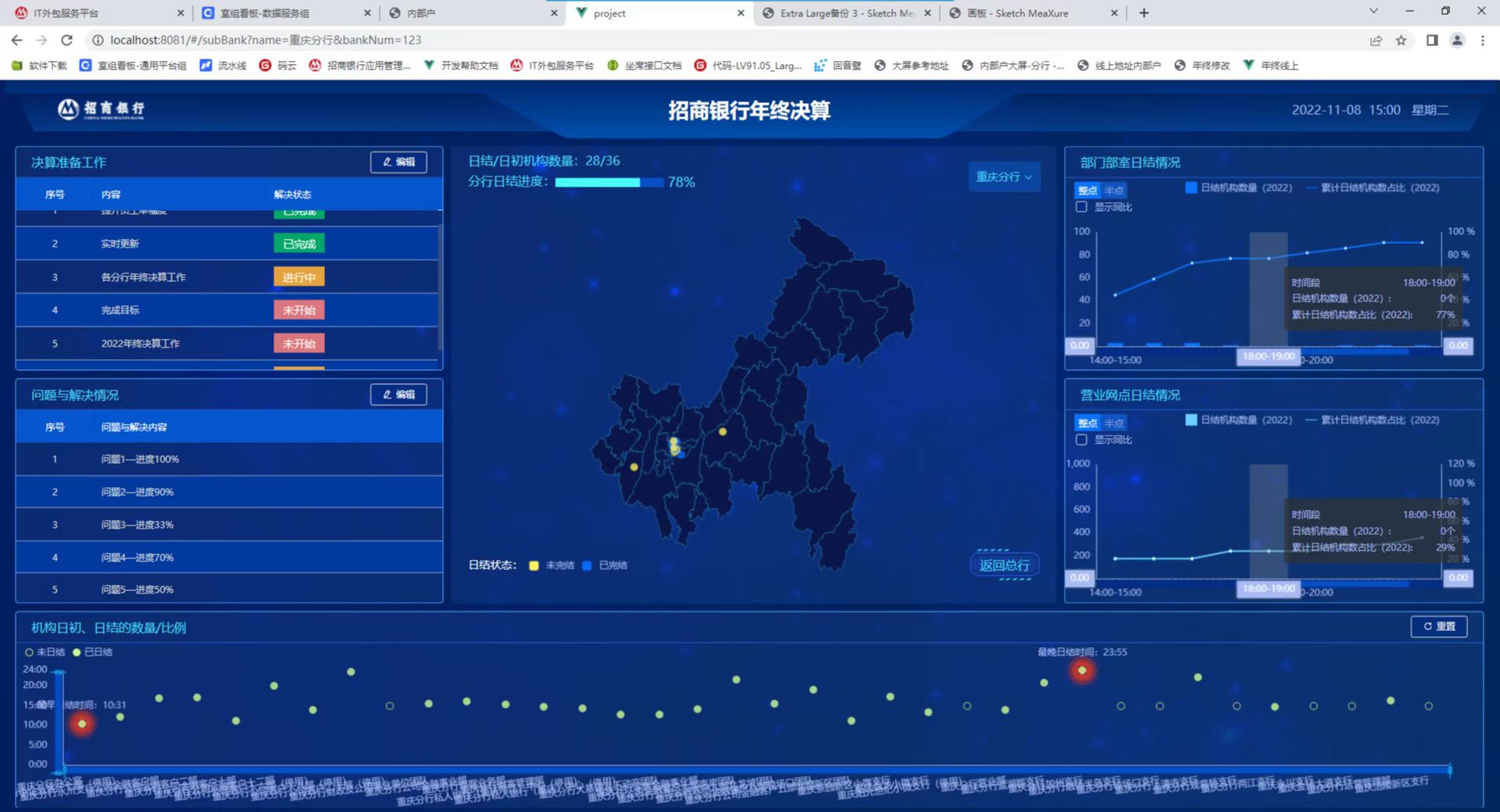Viewport: 1500px width, 812px height.
Task: Close the IT外包服务平台 tab
Action: 180,13
